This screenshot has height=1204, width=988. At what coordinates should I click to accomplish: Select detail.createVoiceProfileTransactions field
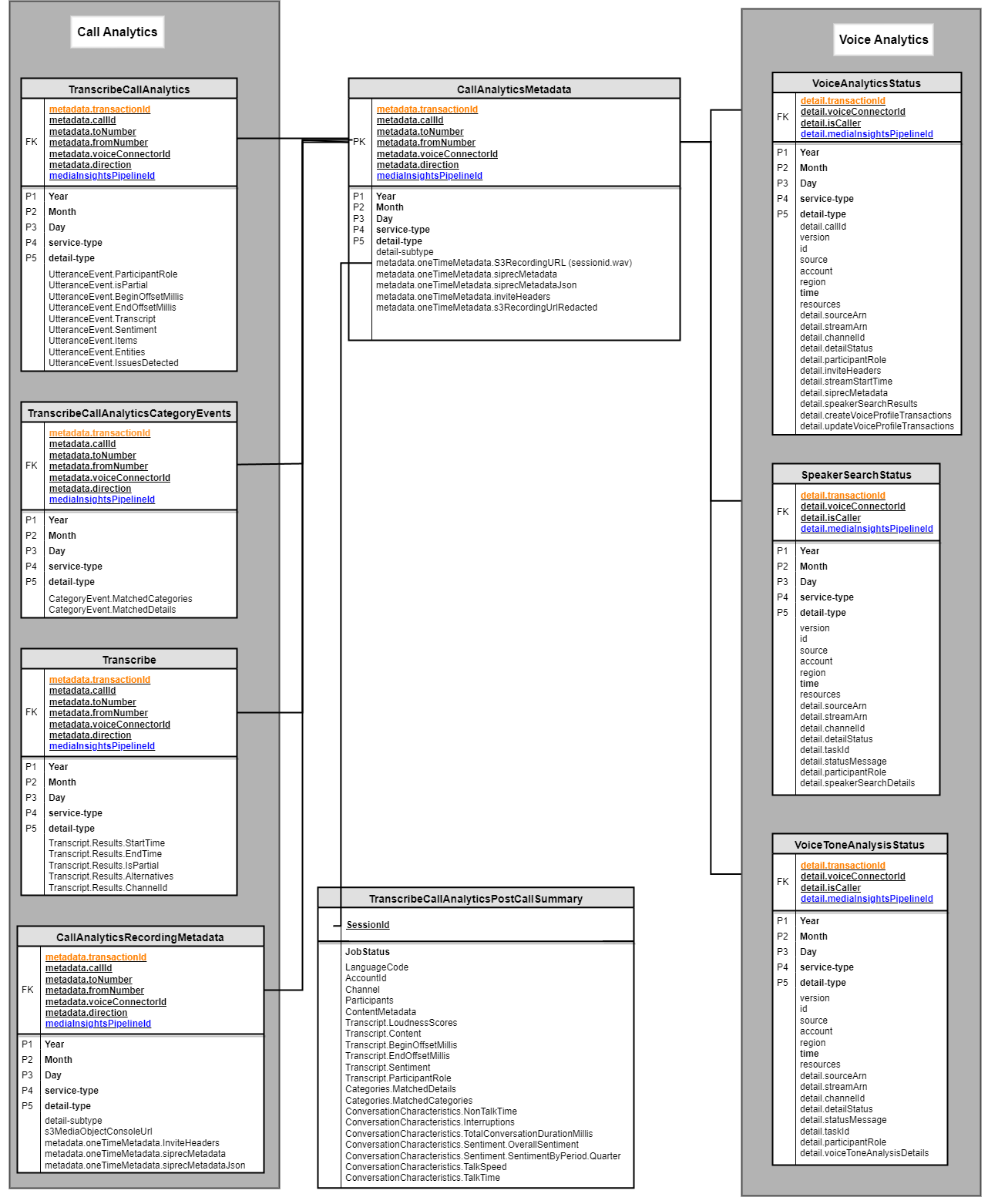click(875, 415)
